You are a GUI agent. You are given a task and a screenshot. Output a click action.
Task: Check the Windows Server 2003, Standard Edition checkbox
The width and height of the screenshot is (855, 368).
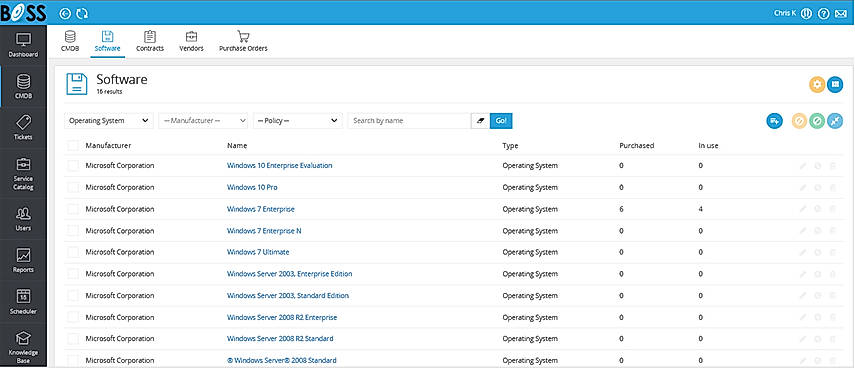pyautogui.click(x=73, y=295)
